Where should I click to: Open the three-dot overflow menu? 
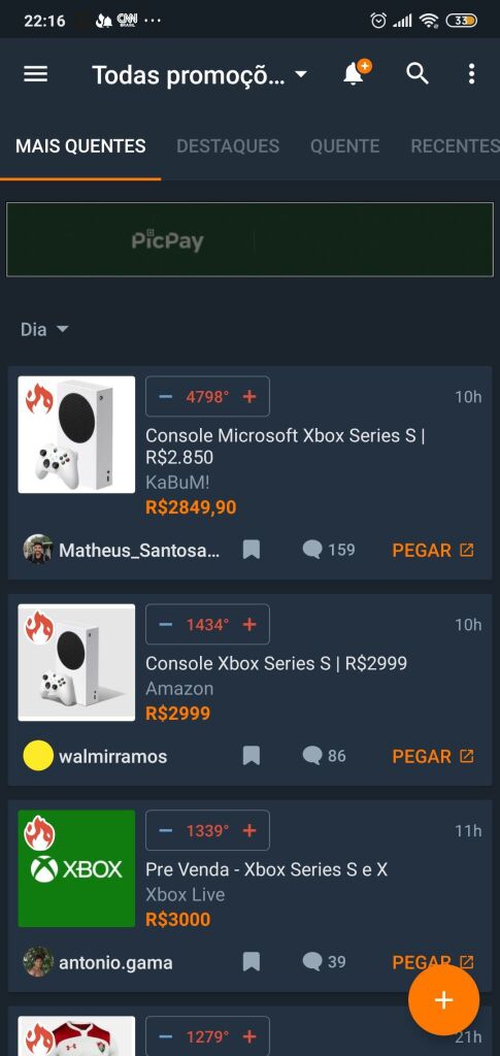click(472, 73)
